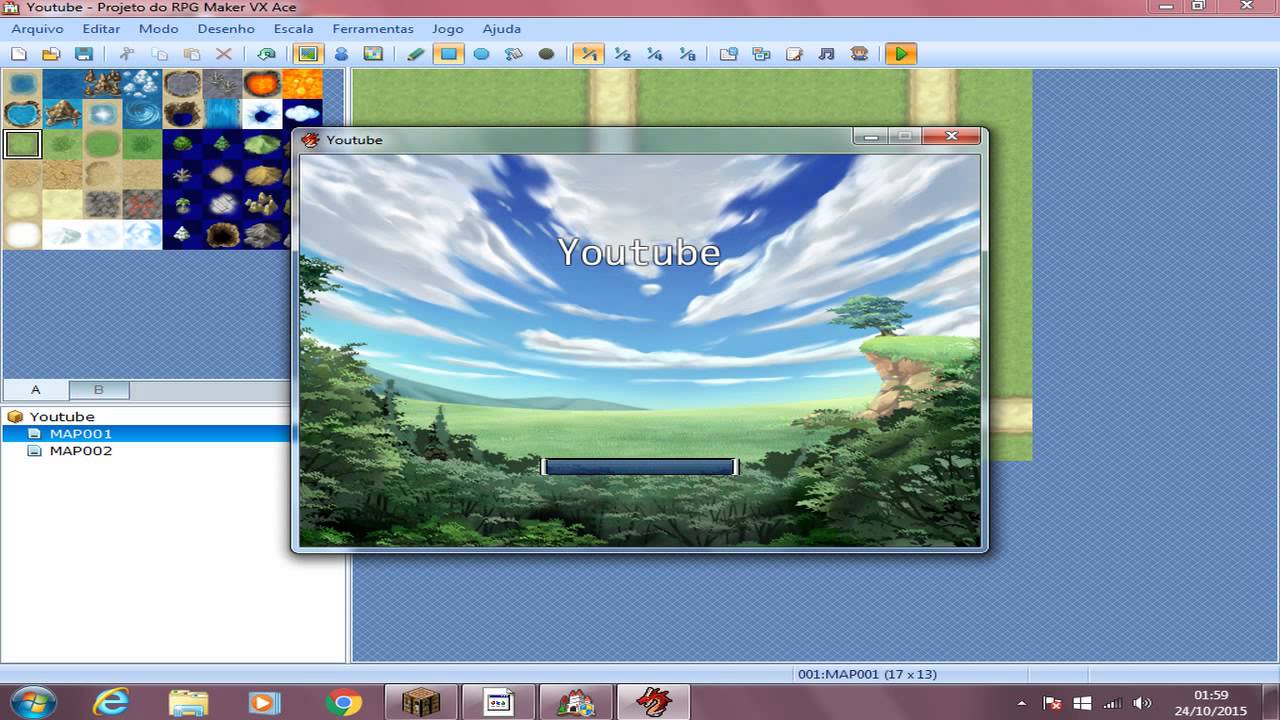1280x720 pixels.
Task: Select the Flood Fill tool
Action: 514,54
